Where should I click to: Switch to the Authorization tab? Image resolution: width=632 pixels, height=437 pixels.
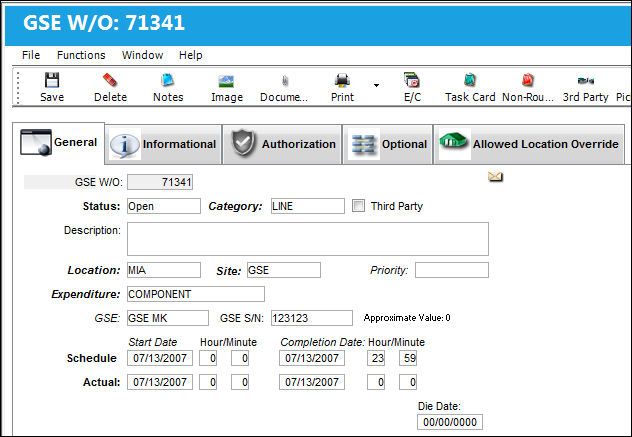tap(283, 144)
